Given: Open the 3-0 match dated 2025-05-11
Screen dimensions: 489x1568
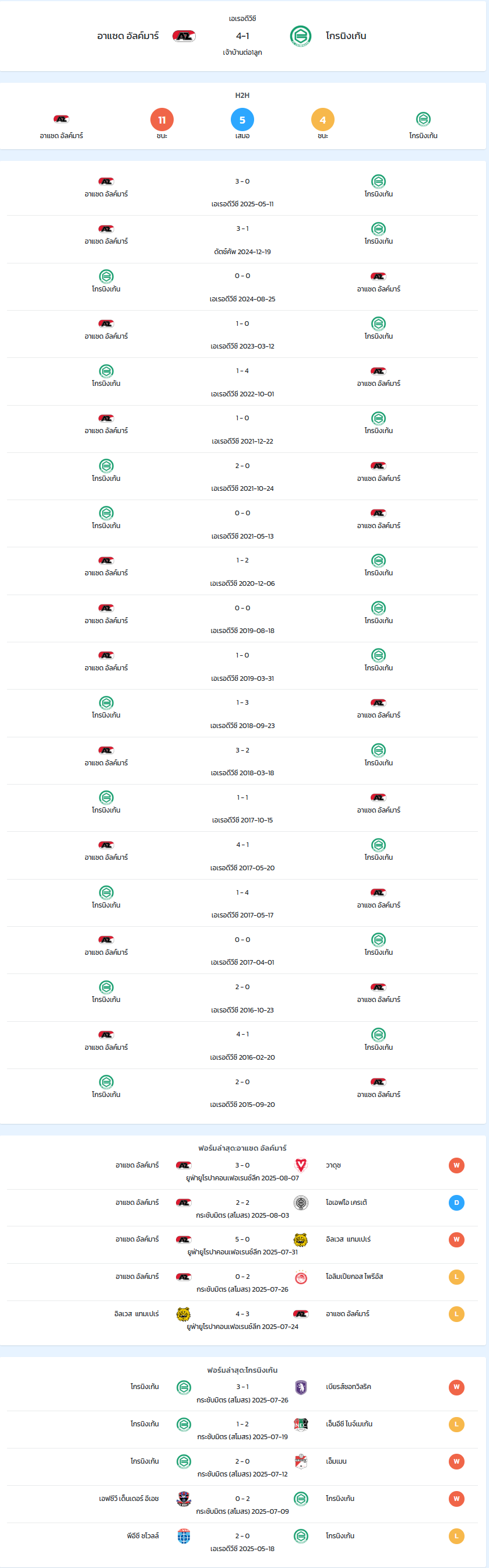Looking at the screenshot, I should pos(242,192).
